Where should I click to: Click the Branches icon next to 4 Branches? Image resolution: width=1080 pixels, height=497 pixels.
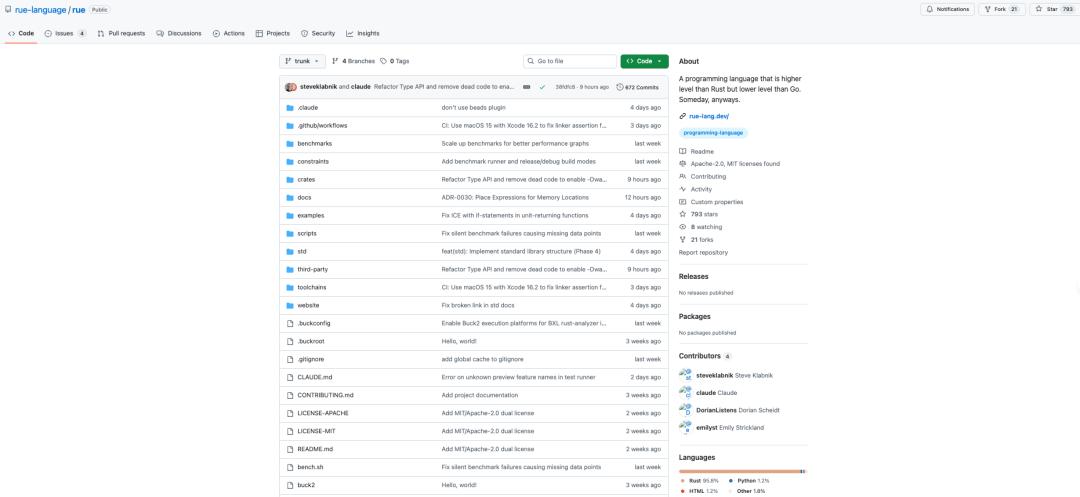tap(335, 61)
